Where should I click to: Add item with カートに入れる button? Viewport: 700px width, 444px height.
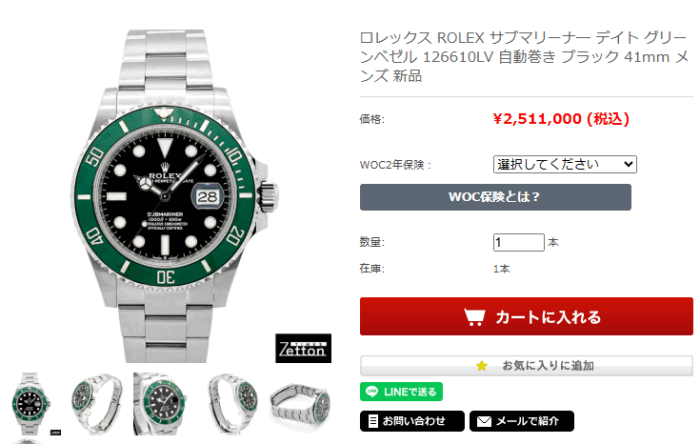click(x=526, y=316)
